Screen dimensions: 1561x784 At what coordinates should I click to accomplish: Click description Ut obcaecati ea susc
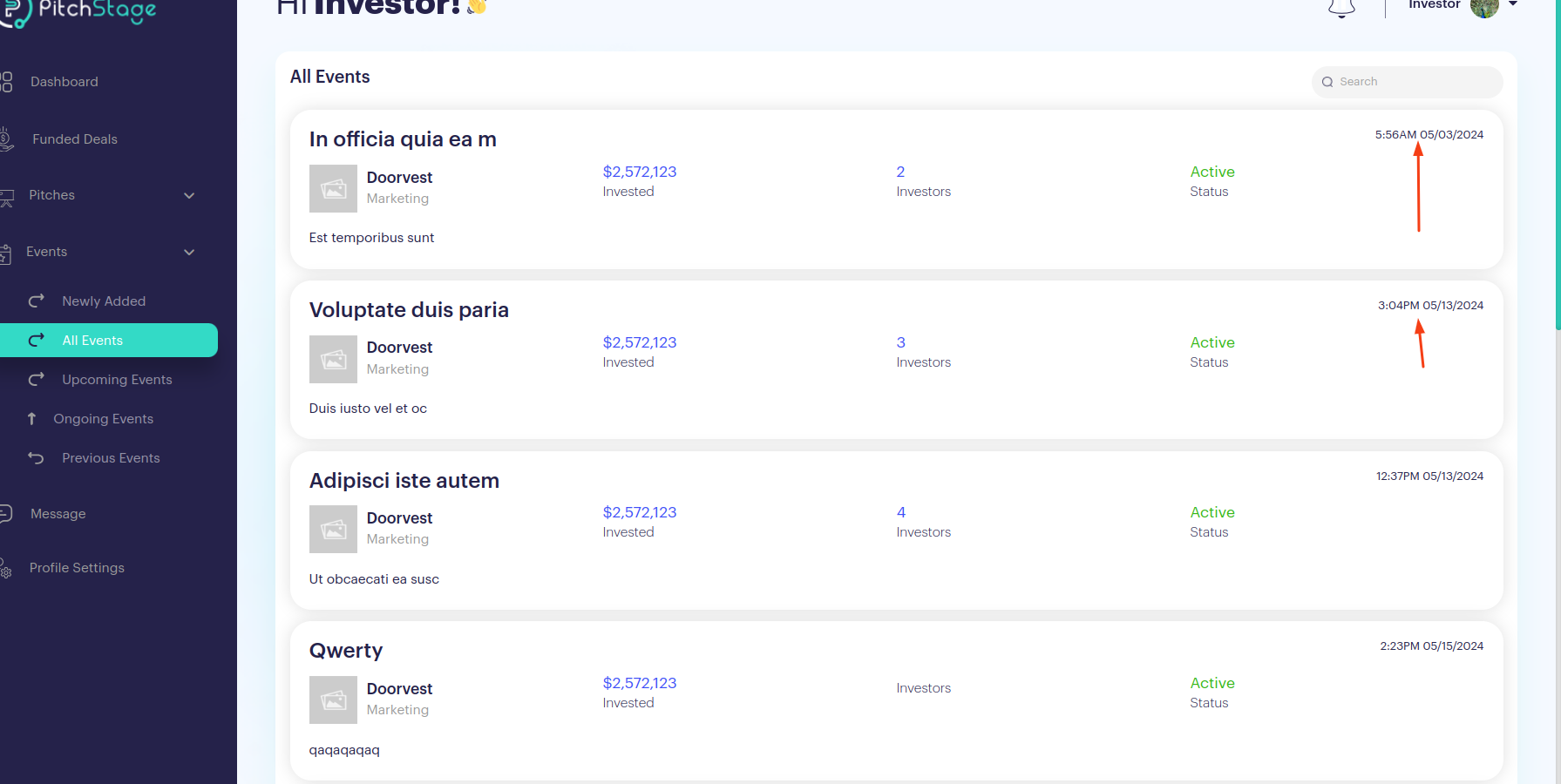coord(374,579)
